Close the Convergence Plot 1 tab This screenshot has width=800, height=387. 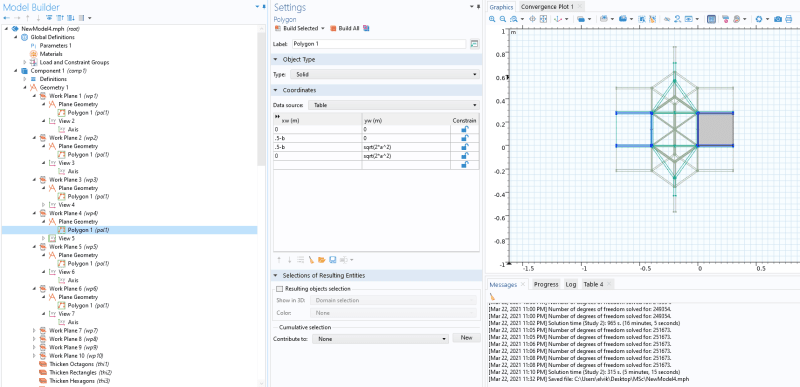(x=579, y=7)
